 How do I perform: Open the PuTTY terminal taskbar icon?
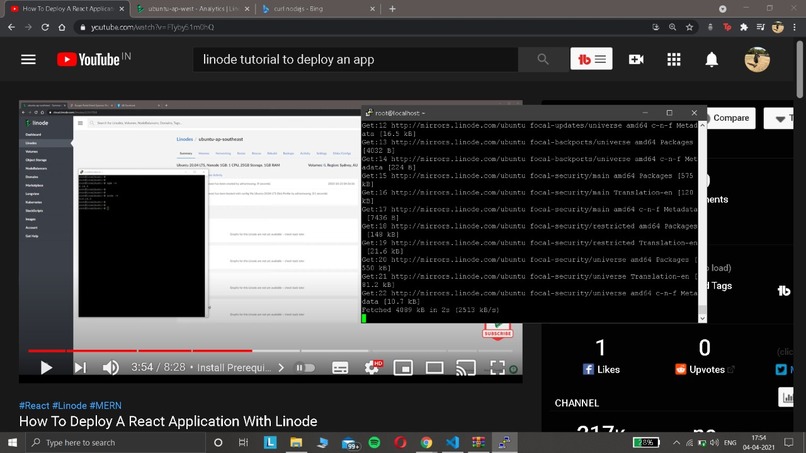tap(504, 443)
